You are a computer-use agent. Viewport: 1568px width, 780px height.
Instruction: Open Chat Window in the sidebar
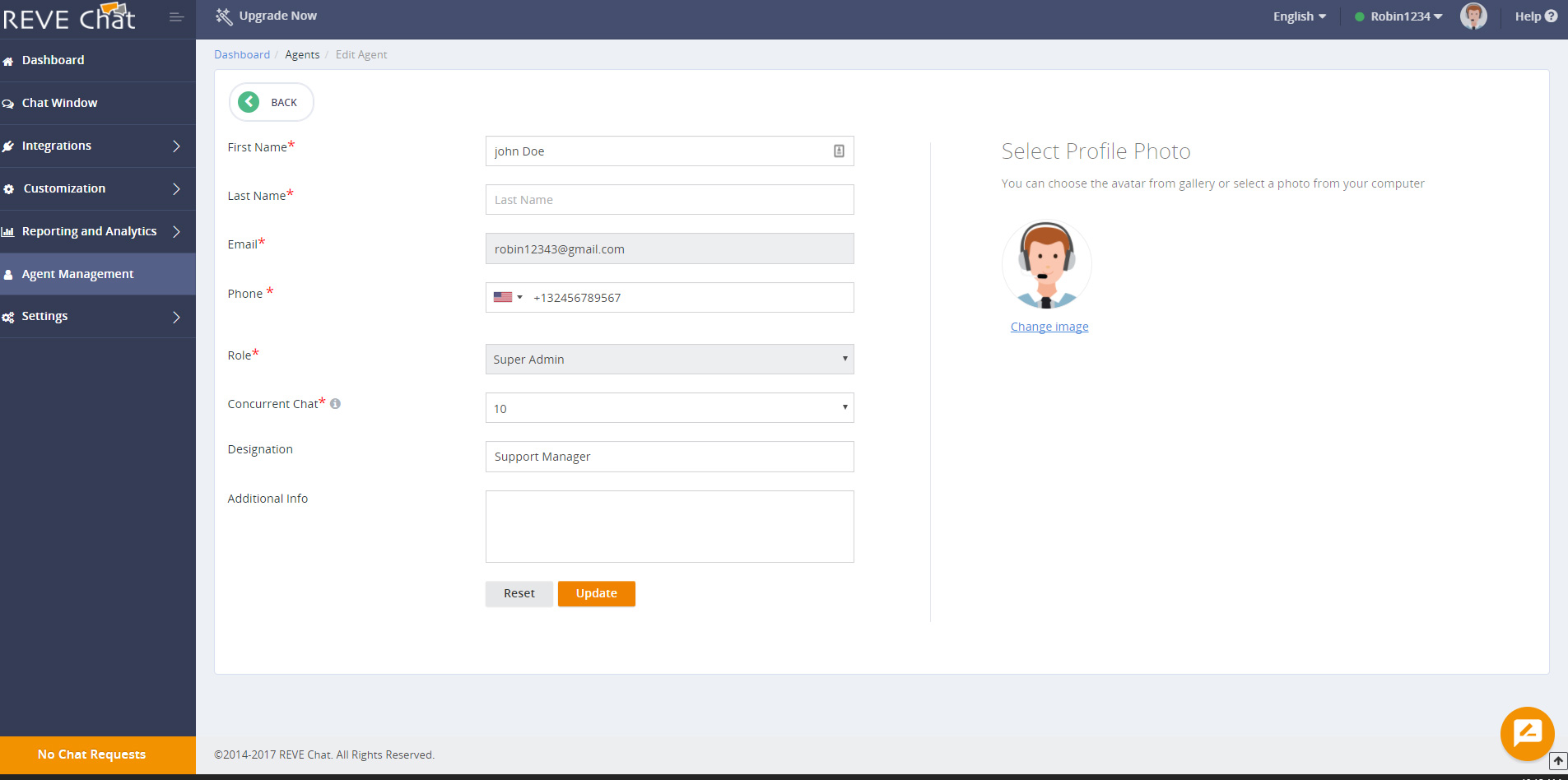(98, 103)
